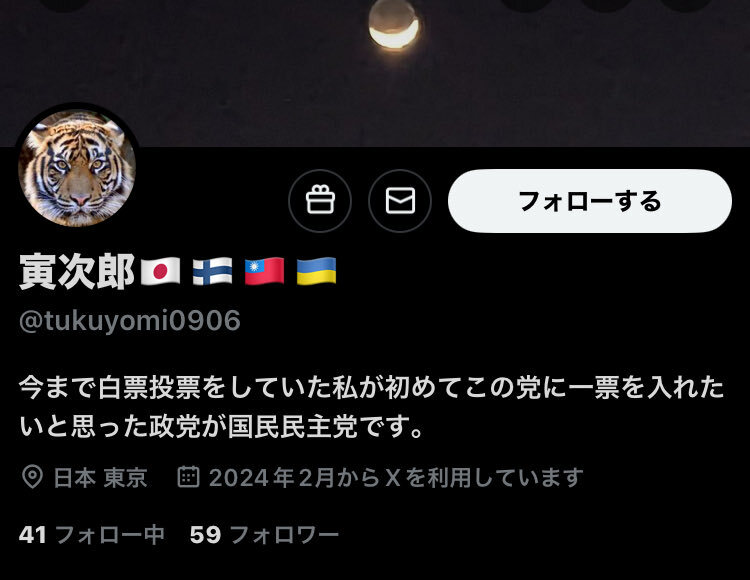750x580 pixels.
Task: Click the Finland flag emoji
Action: coord(212,271)
